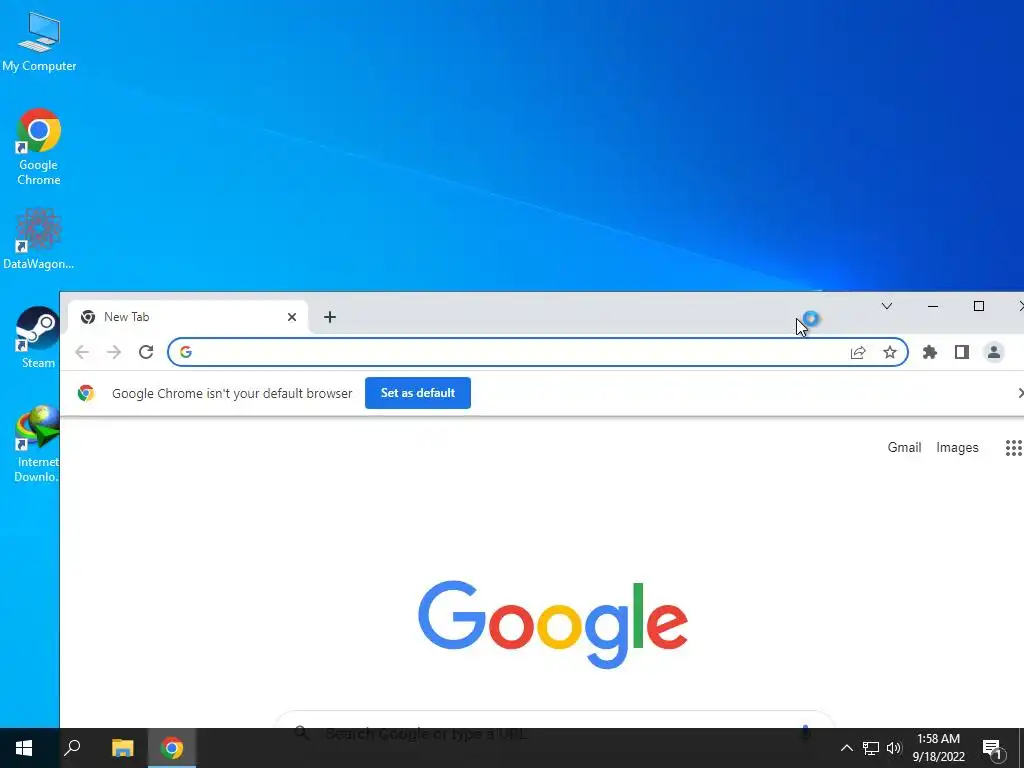Open Windows taskbar search
Image resolution: width=1024 pixels, height=768 pixels.
pyautogui.click(x=72, y=748)
